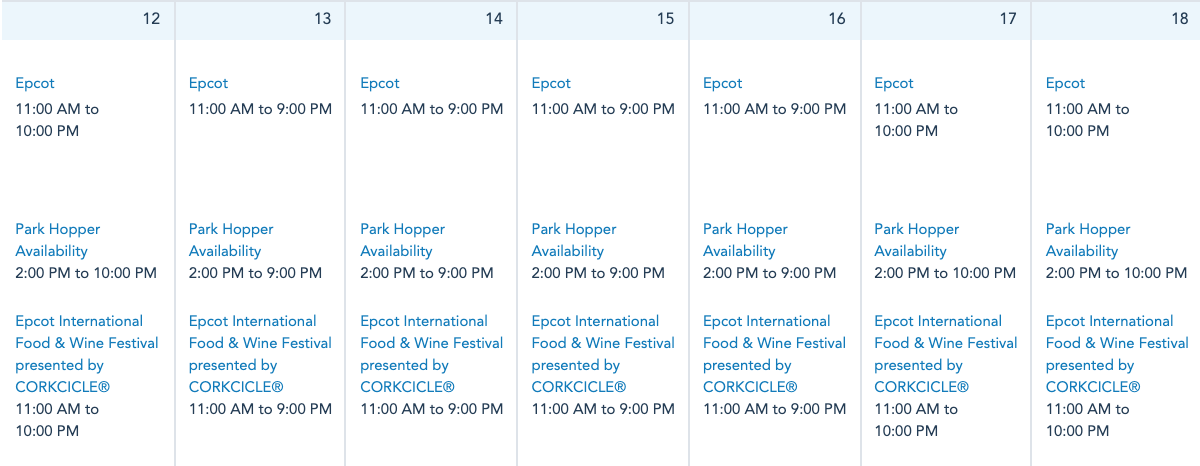
Task: Open the Epcot link in the day 16 column
Action: pyautogui.click(x=723, y=84)
